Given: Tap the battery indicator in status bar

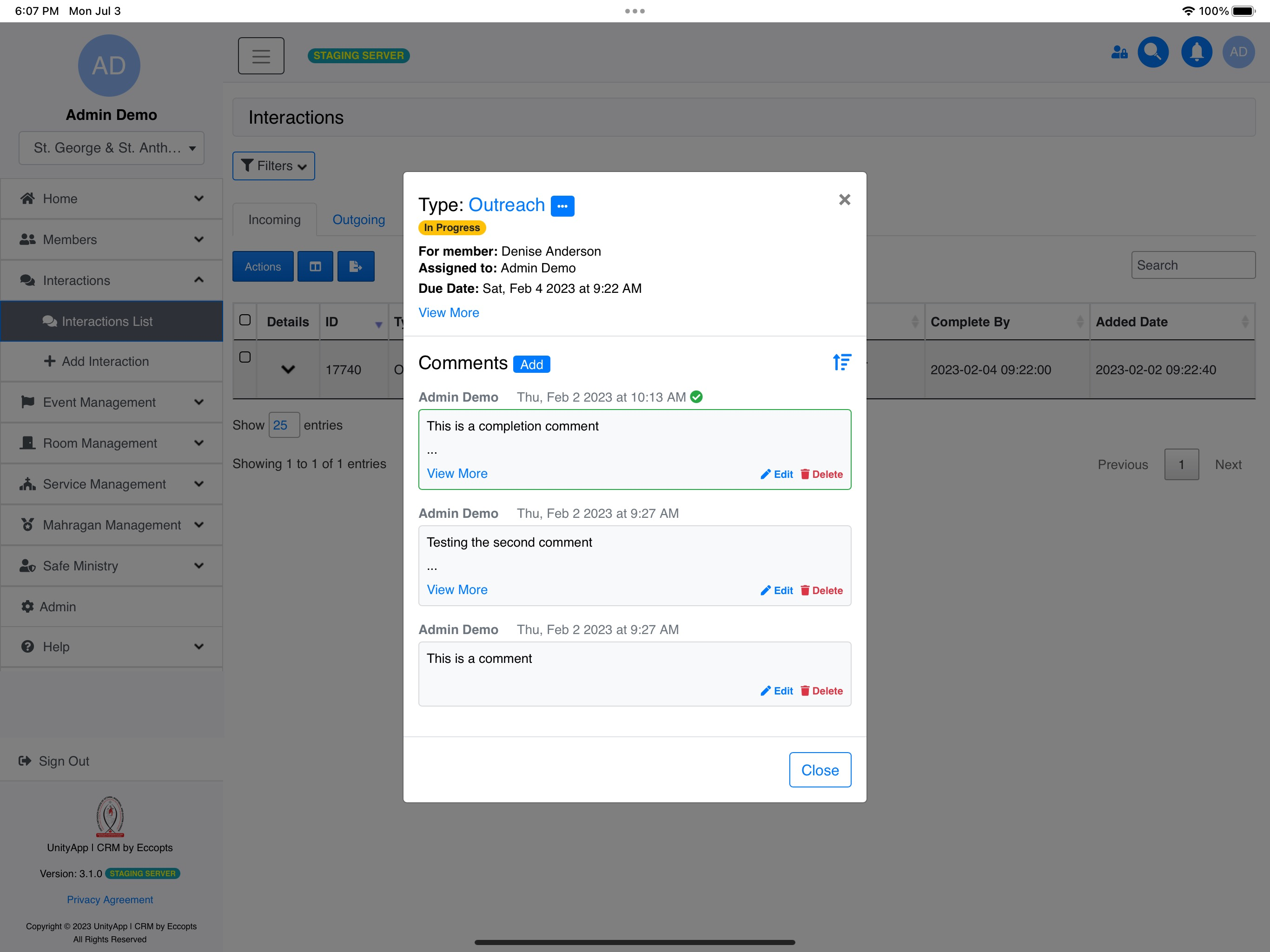Looking at the screenshot, I should tap(1244, 11).
